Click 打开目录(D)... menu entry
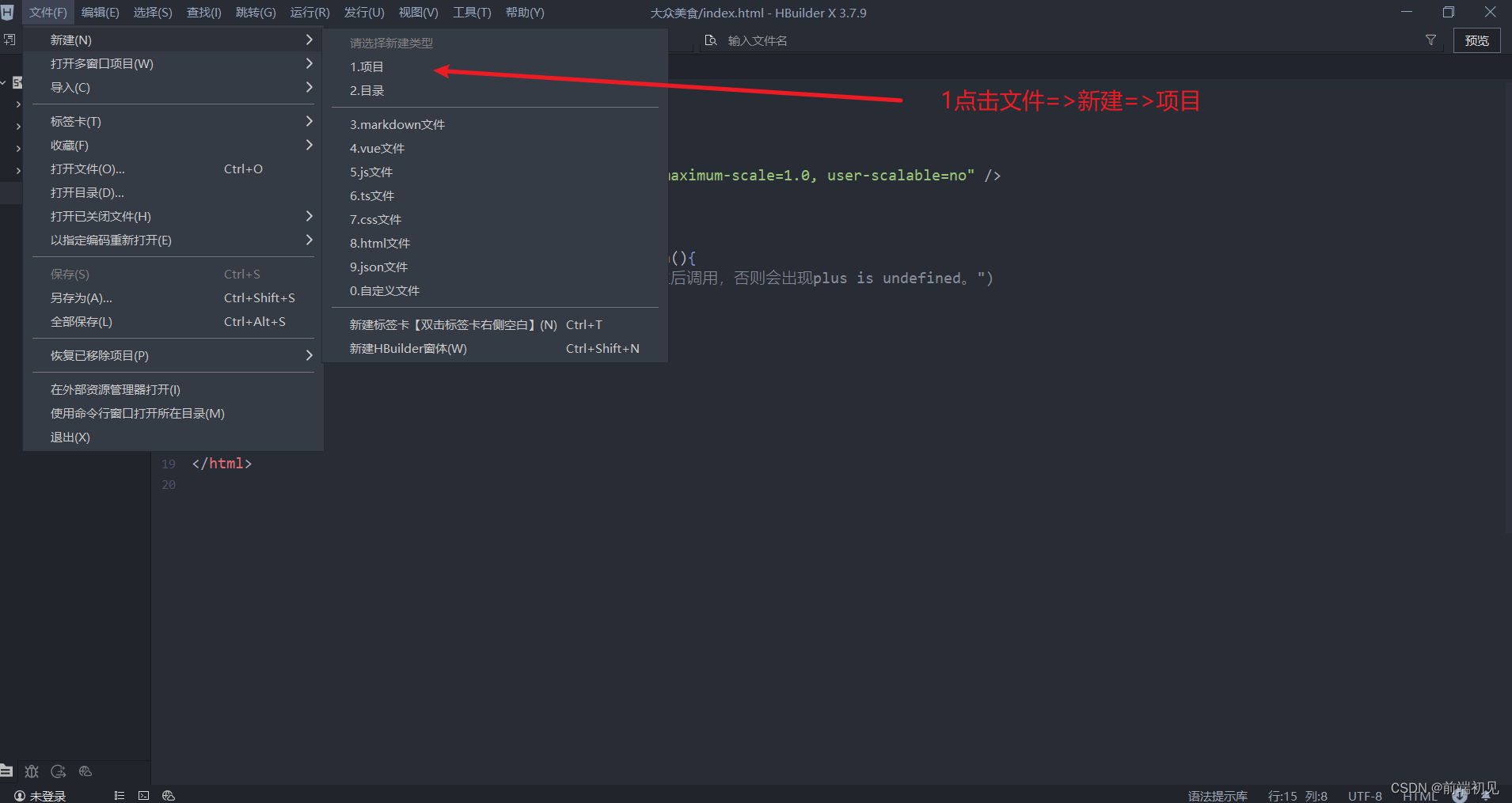This screenshot has height=803, width=1512. click(173, 193)
